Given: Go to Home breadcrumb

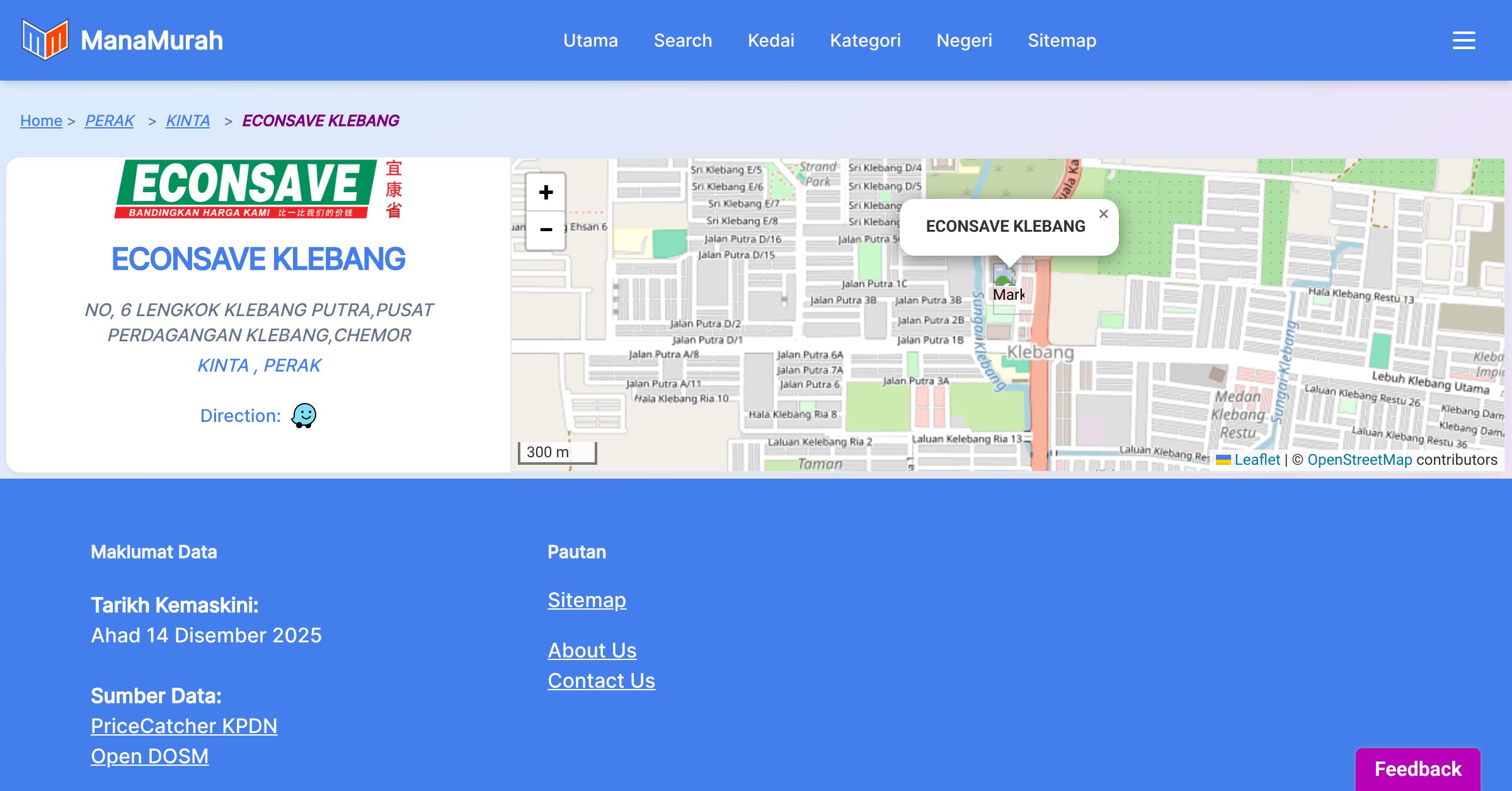Looking at the screenshot, I should point(41,120).
